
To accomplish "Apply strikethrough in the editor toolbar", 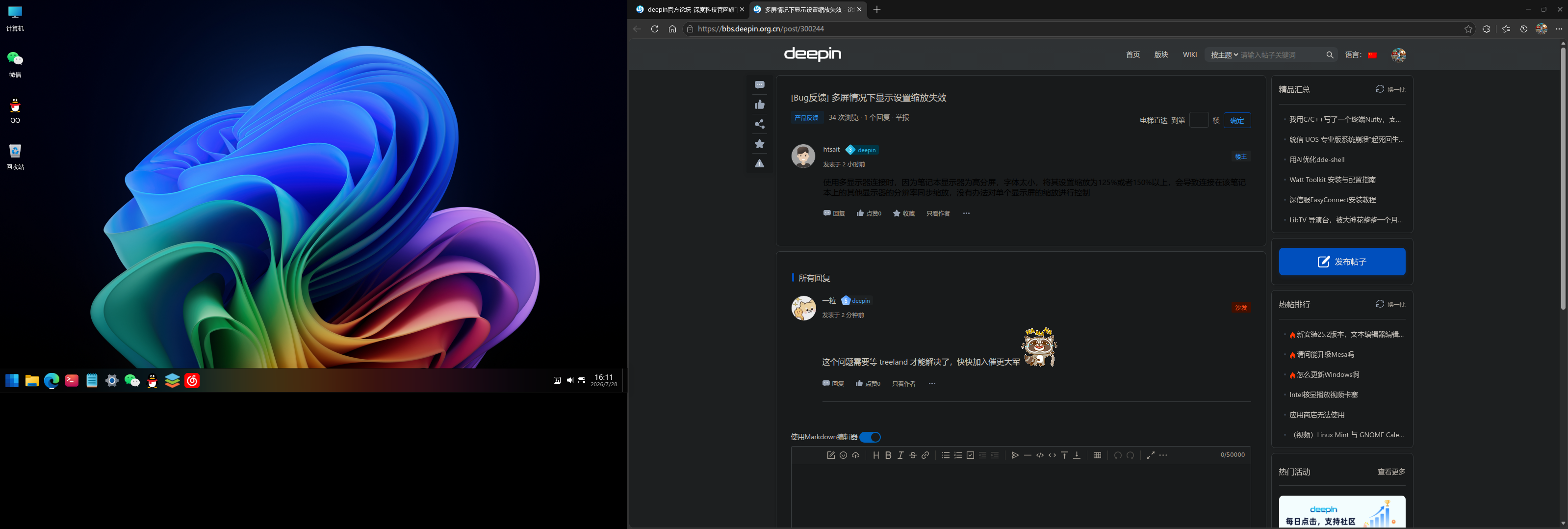I will (x=912, y=455).
